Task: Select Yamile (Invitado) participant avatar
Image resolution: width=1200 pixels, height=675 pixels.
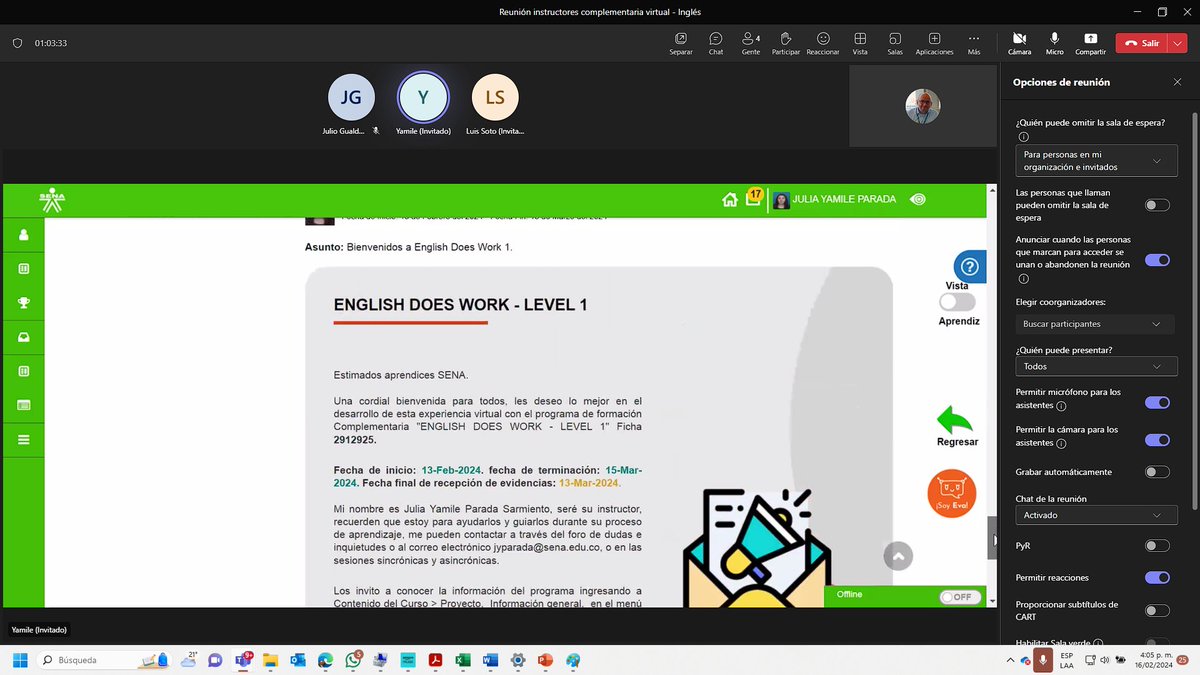Action: [x=423, y=97]
